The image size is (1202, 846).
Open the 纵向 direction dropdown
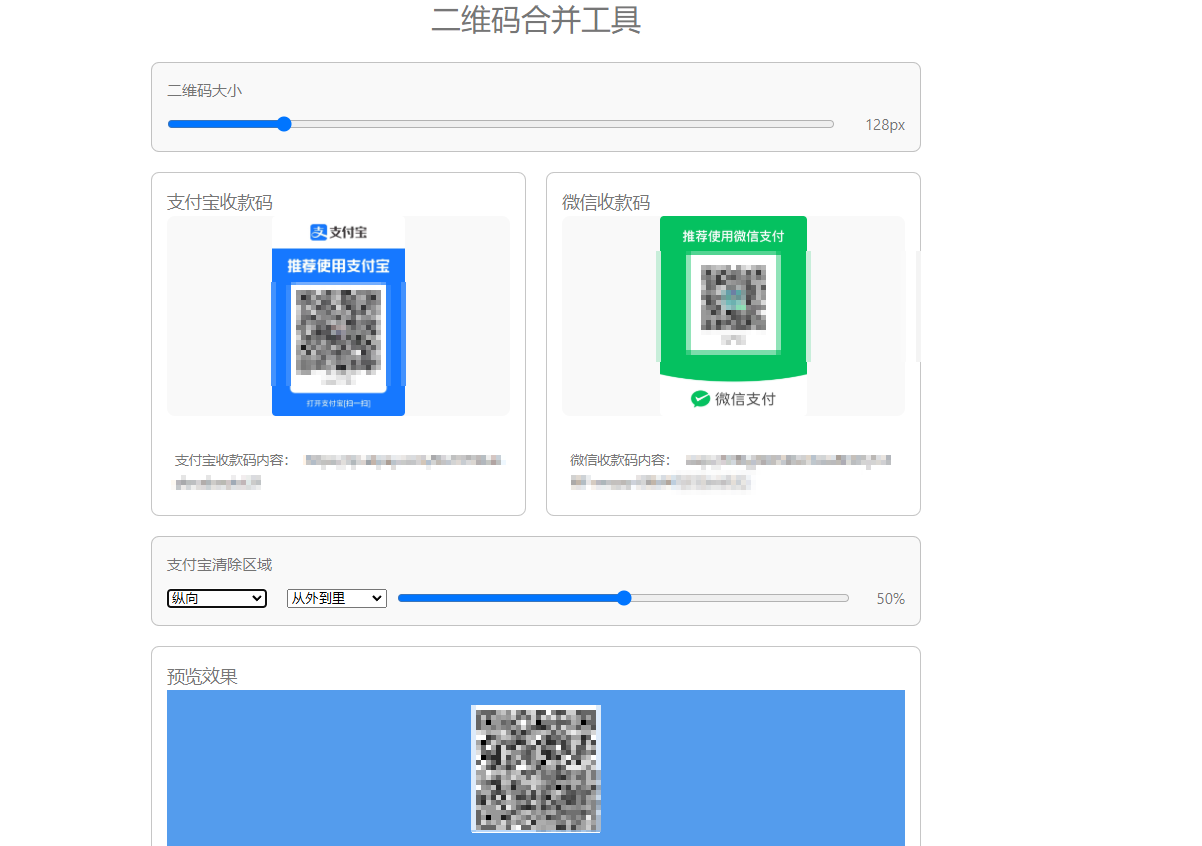click(x=217, y=598)
